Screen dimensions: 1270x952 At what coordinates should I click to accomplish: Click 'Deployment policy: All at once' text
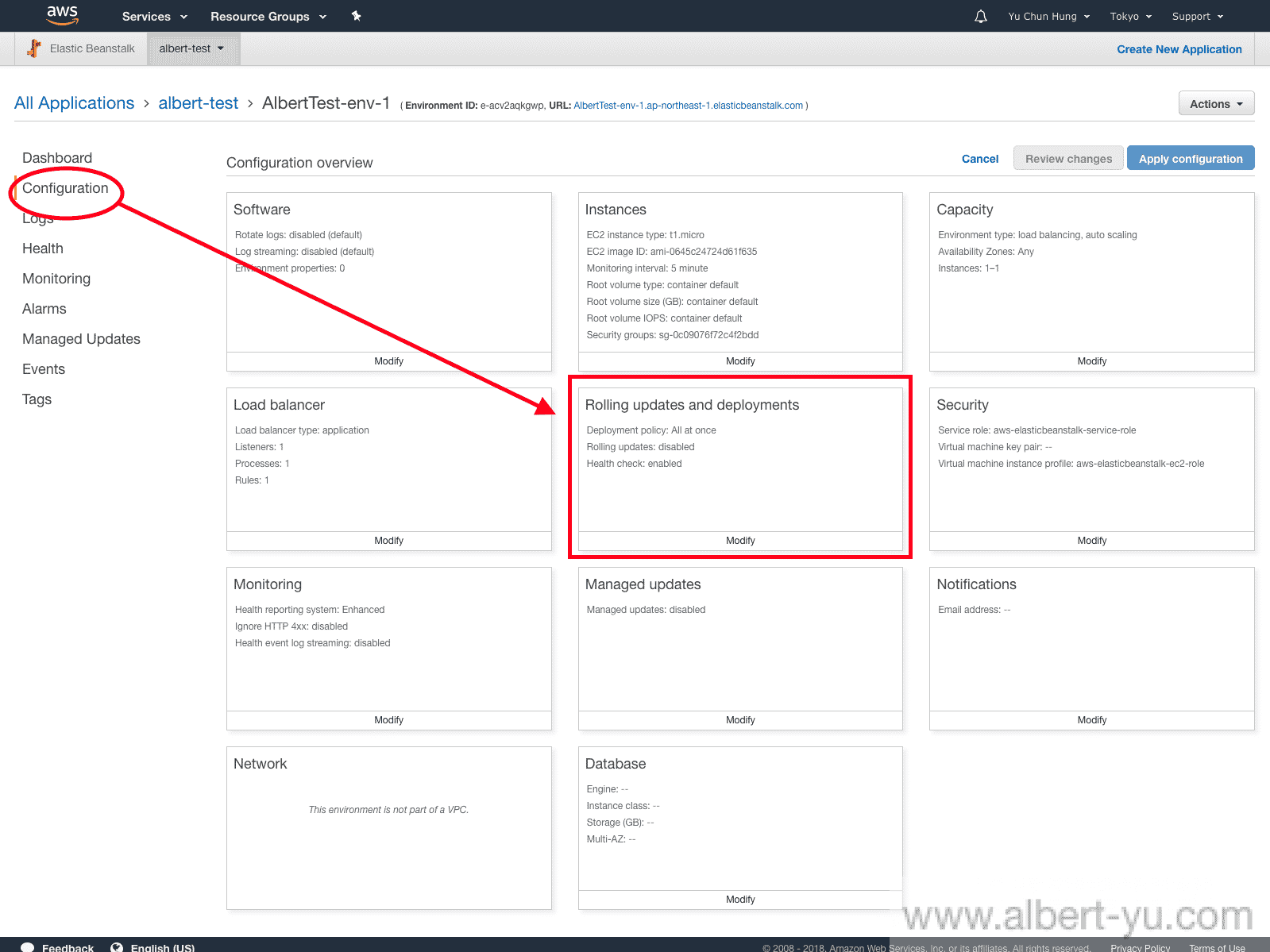(x=651, y=430)
